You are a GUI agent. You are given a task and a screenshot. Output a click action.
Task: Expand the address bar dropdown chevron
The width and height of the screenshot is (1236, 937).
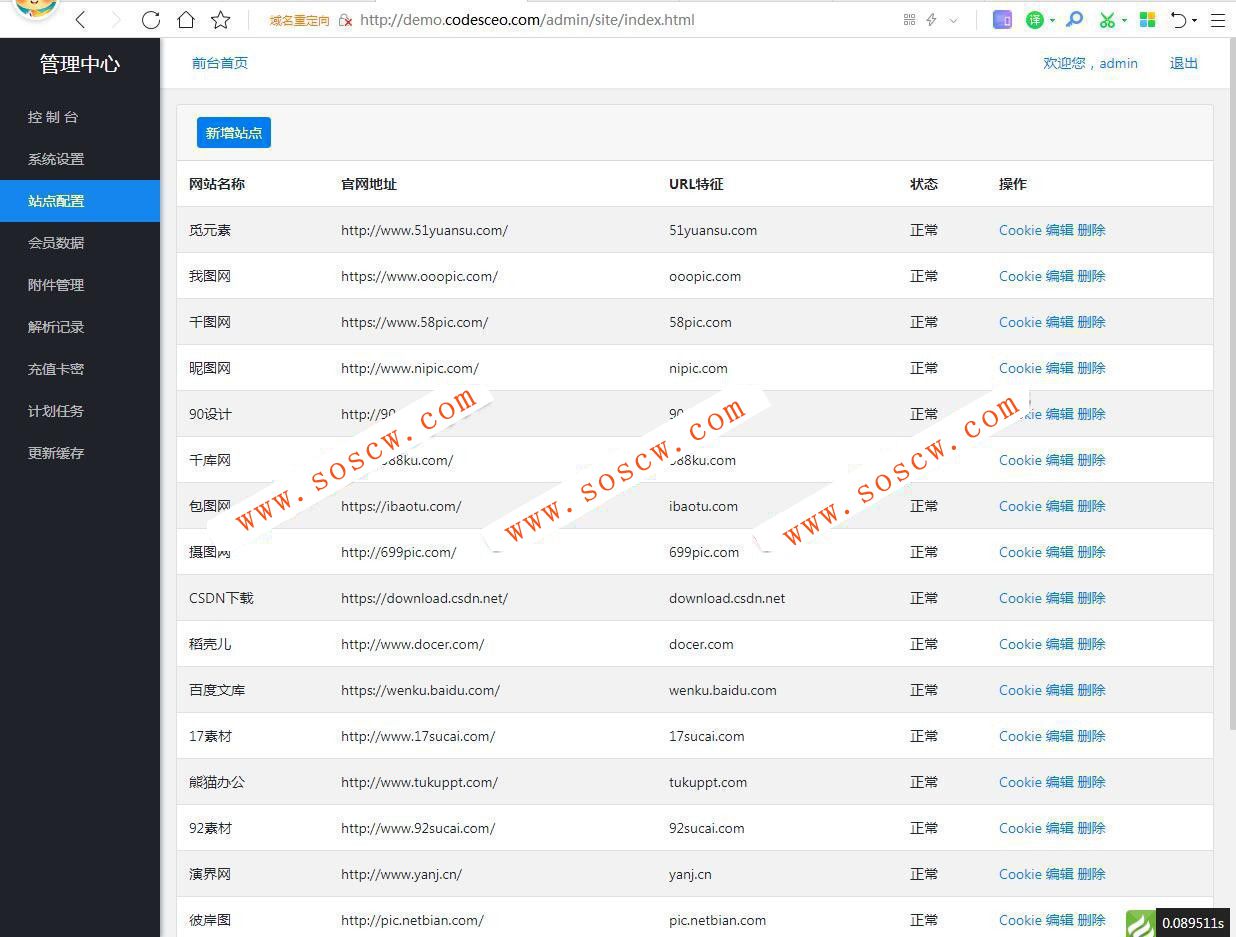point(953,20)
